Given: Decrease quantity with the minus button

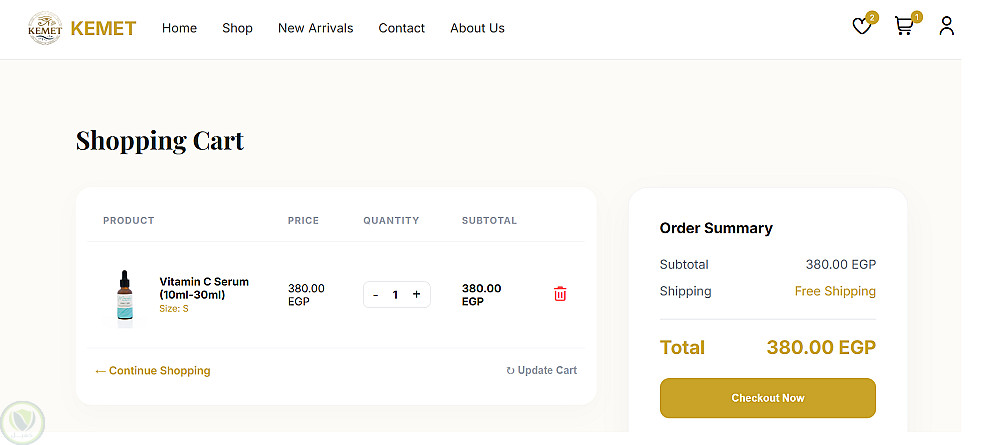Looking at the screenshot, I should coord(376,295).
